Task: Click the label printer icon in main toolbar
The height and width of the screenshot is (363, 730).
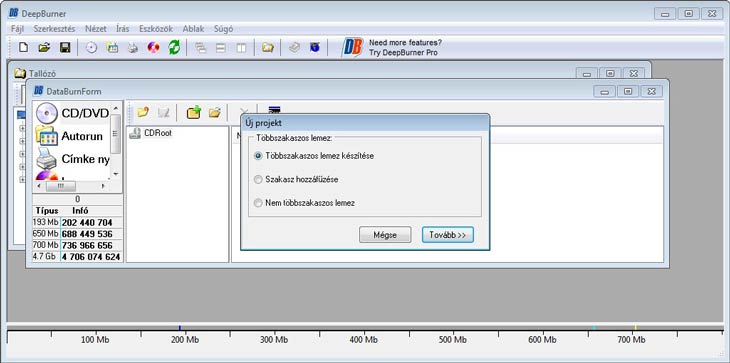Action: tap(133, 47)
